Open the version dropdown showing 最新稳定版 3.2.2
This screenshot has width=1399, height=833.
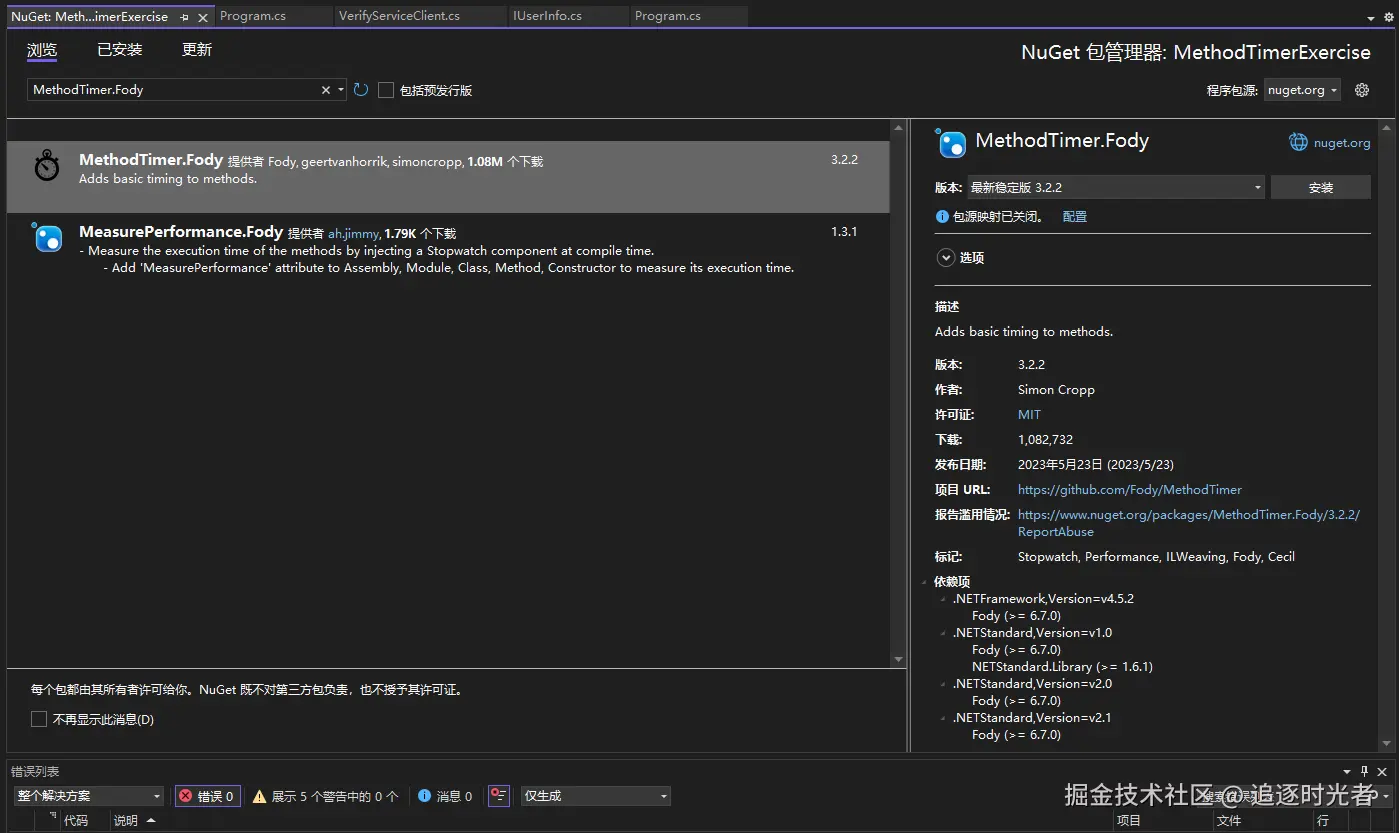click(1115, 187)
